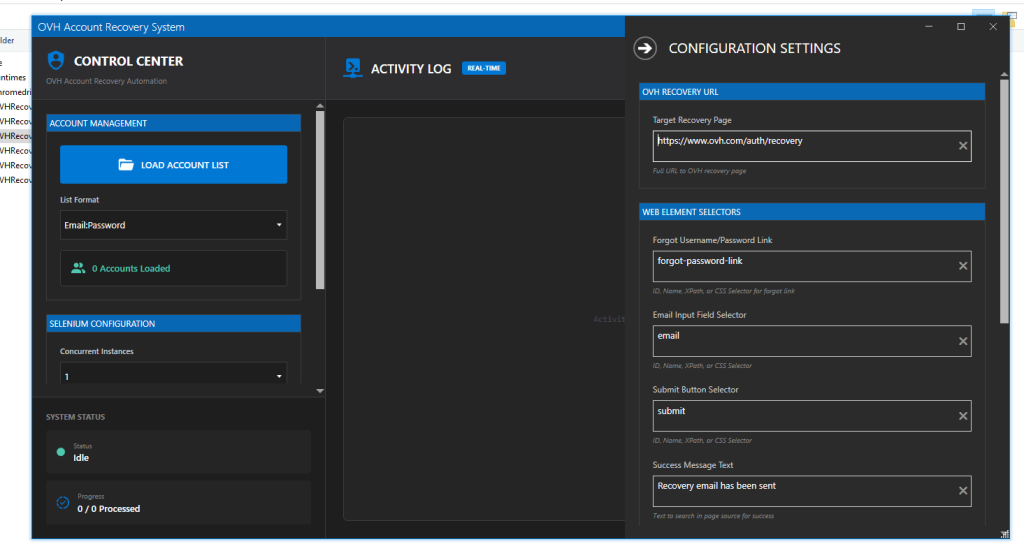The width and height of the screenshot is (1024, 558).
Task: Open the List Format dropdown
Action: tap(173, 225)
